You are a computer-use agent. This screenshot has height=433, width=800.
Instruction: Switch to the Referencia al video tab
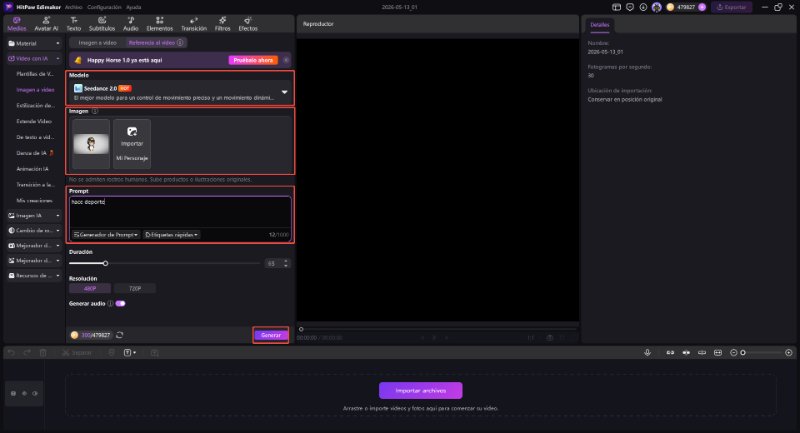point(155,43)
